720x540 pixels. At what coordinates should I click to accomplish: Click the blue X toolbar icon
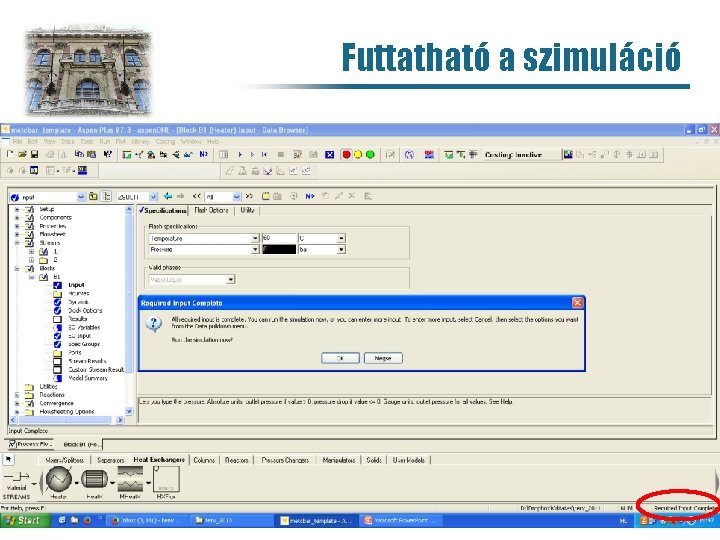point(330,155)
